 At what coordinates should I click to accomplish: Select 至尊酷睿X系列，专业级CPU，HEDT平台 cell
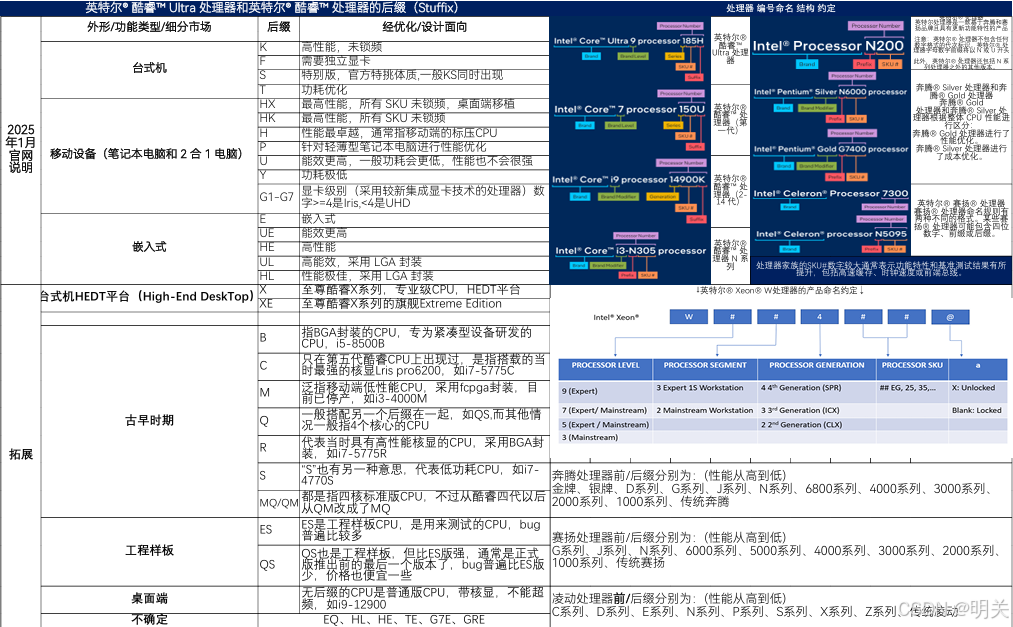pos(424,291)
